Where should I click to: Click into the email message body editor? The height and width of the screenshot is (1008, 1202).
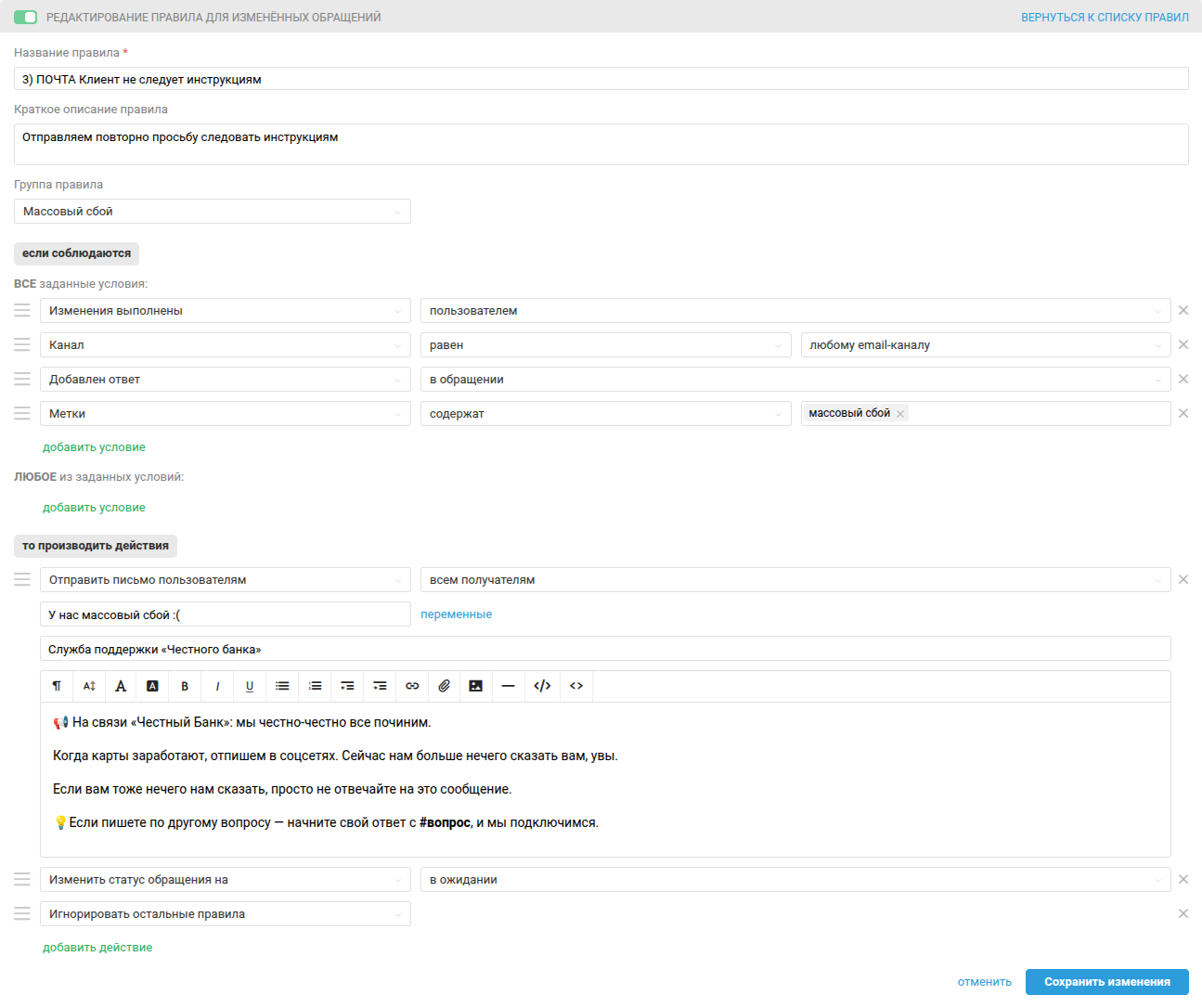pyautogui.click(x=605, y=780)
